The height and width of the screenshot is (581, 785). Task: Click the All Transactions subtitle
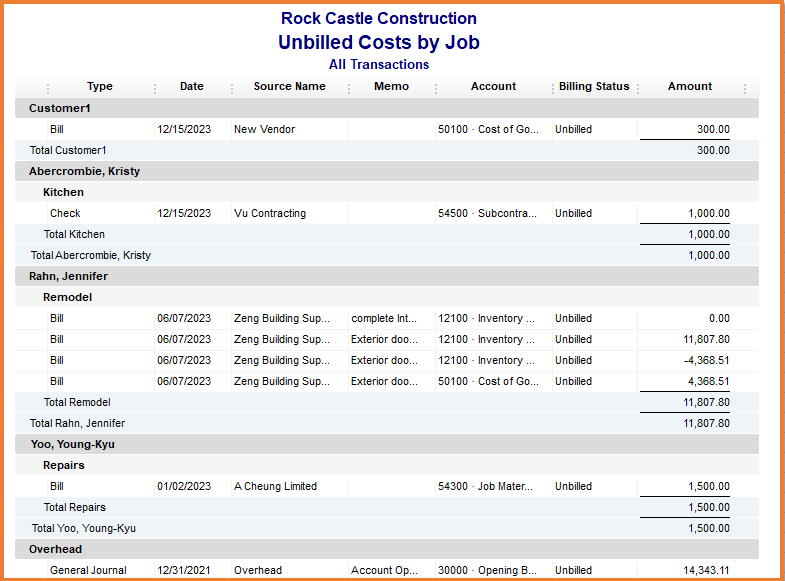(x=379, y=65)
